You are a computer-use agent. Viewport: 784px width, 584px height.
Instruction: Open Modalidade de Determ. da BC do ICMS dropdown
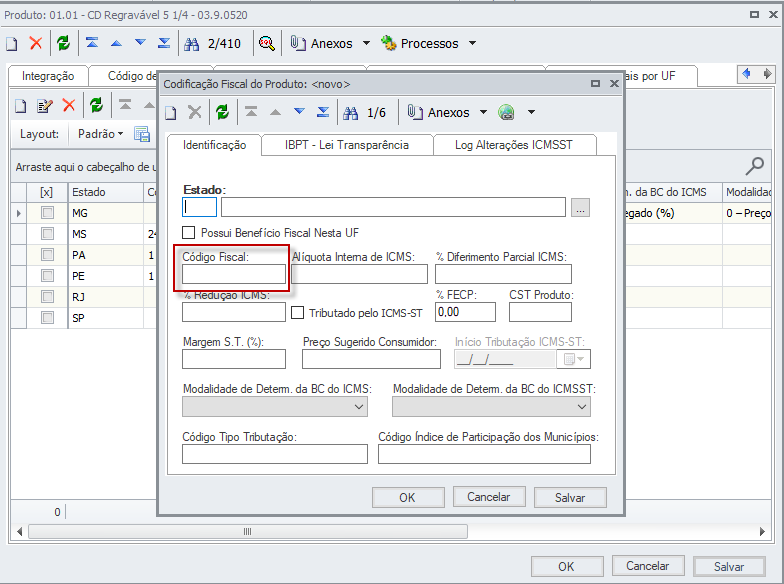pos(275,406)
